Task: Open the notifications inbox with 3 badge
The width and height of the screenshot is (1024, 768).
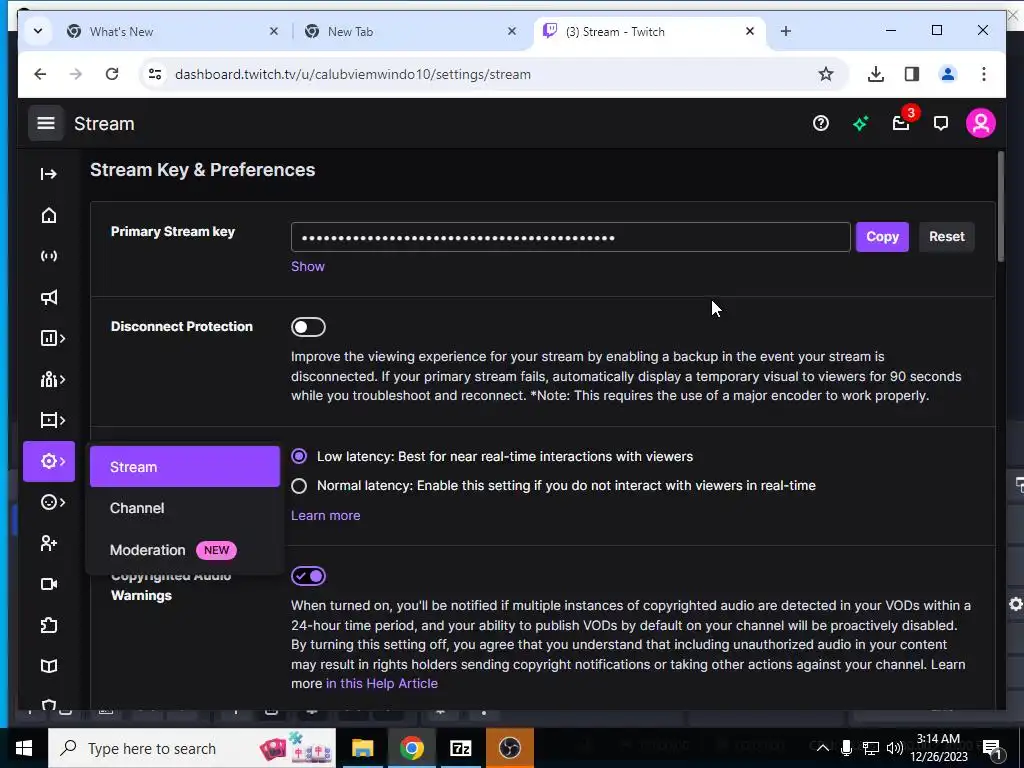Action: (901, 123)
